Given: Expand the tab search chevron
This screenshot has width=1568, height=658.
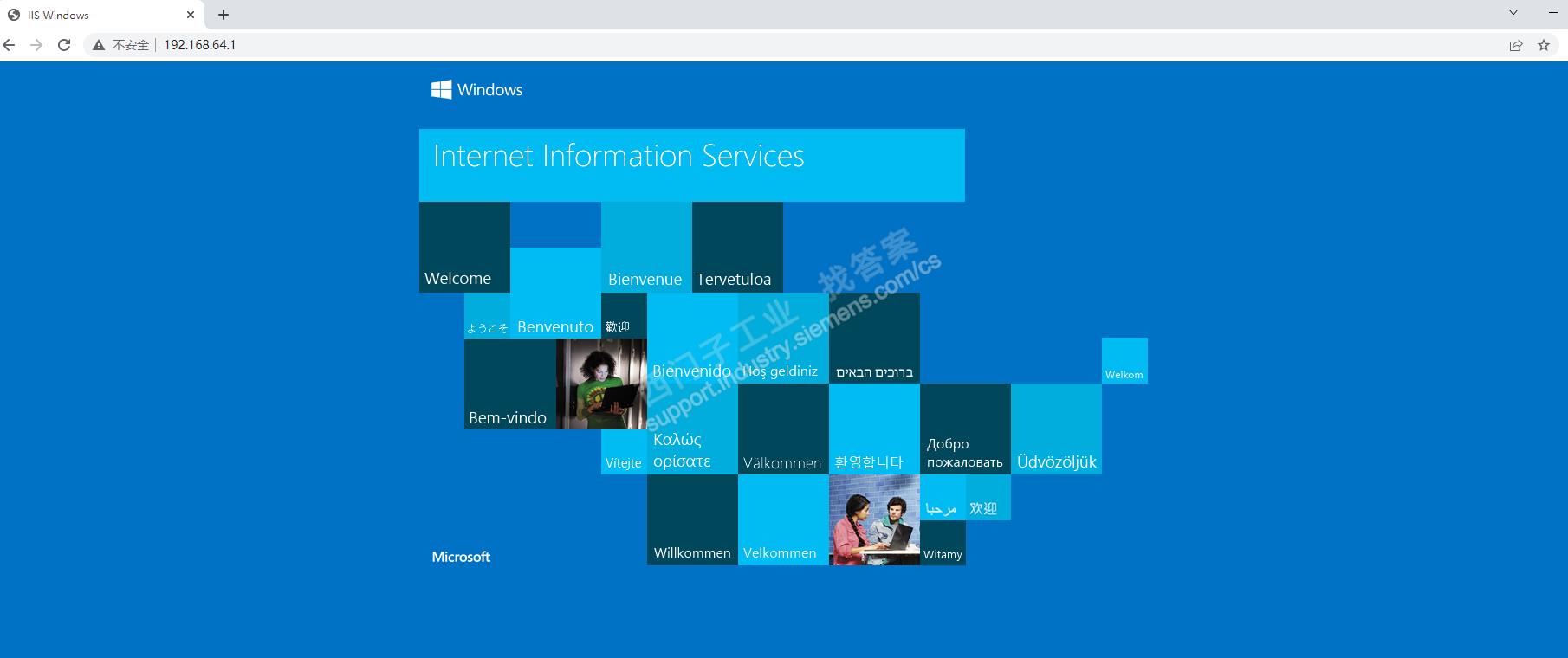Looking at the screenshot, I should click(1513, 13).
